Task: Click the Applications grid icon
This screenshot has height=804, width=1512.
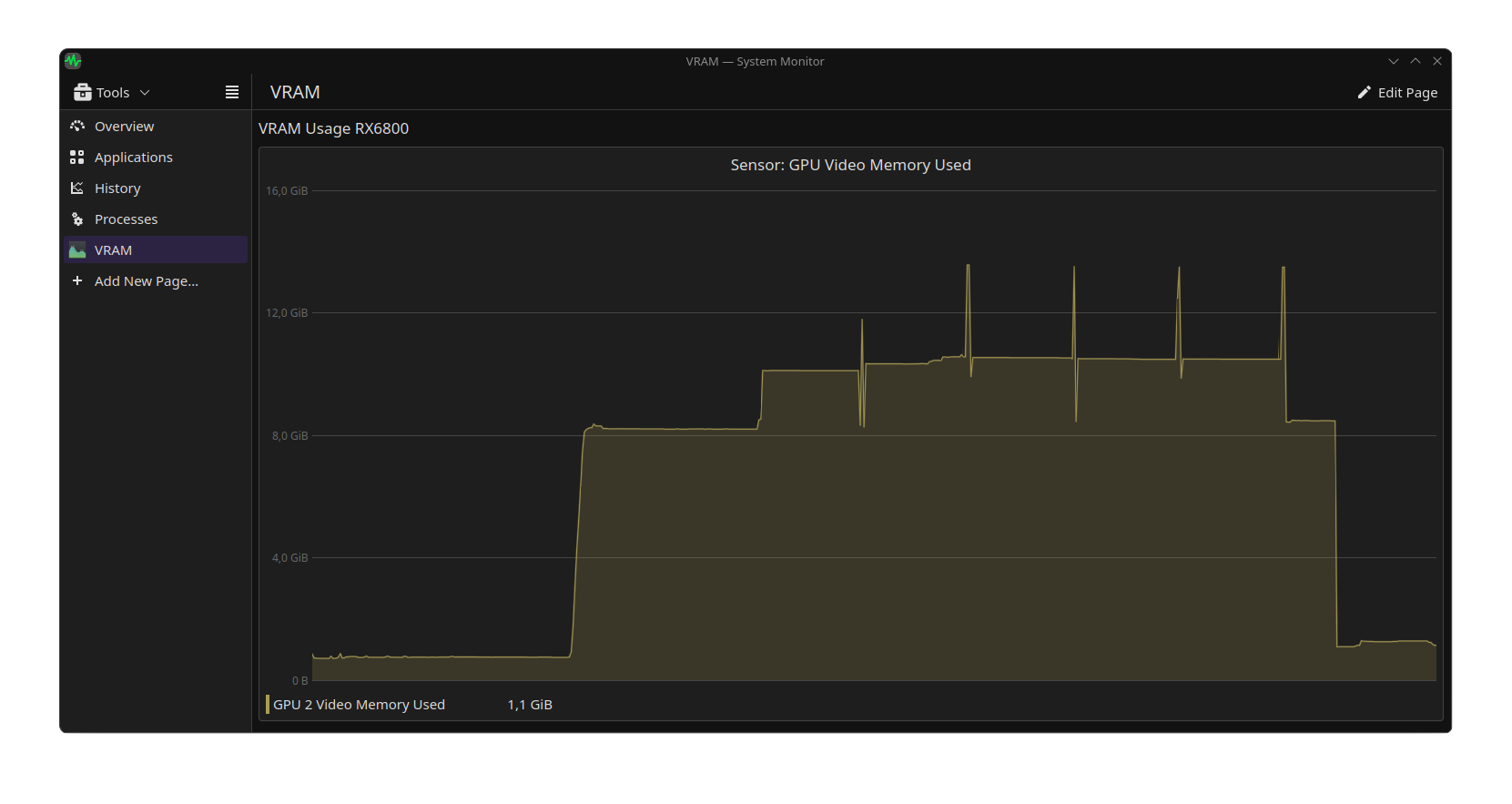Action: coord(77,157)
